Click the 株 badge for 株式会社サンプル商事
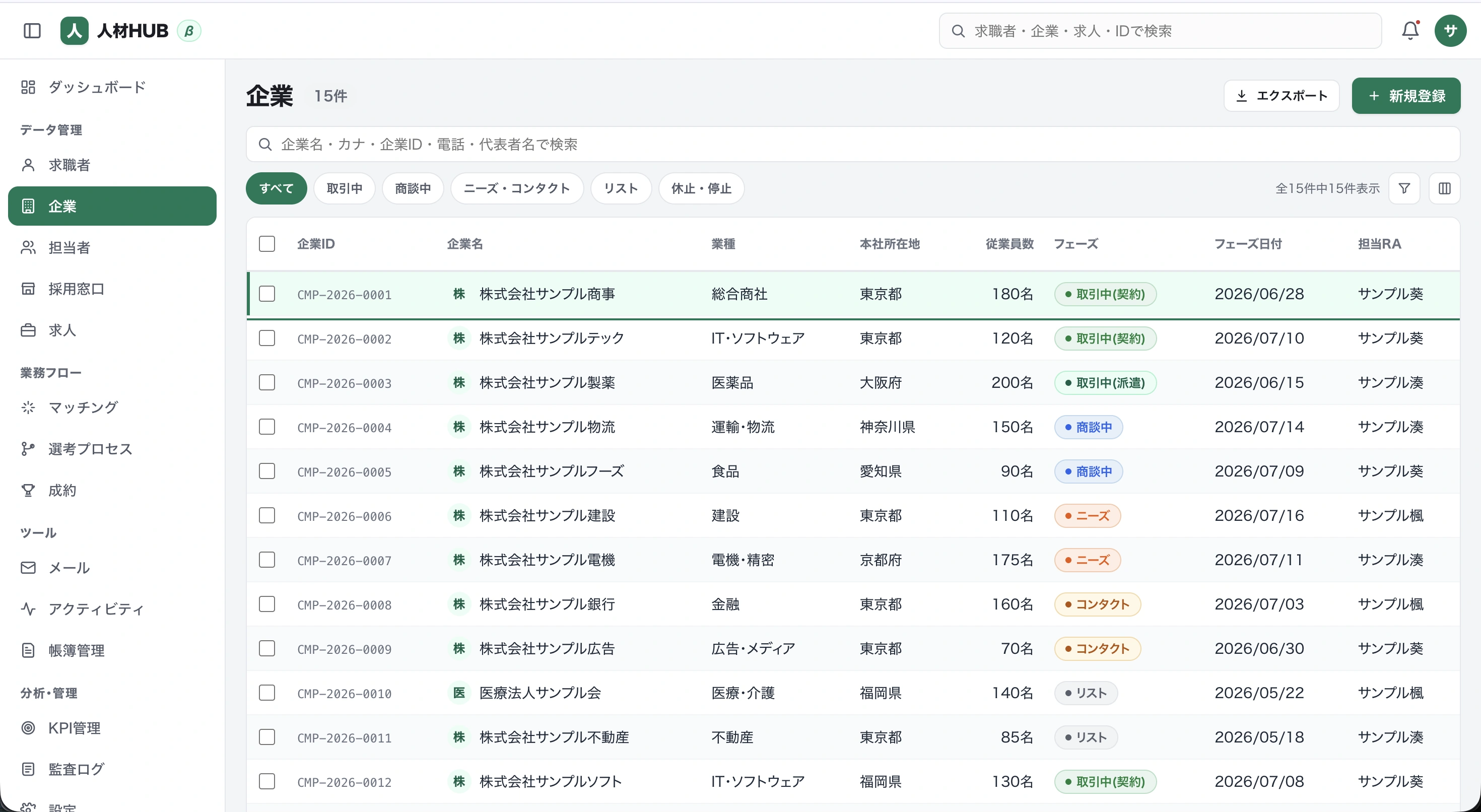The height and width of the screenshot is (812, 1481). [459, 294]
